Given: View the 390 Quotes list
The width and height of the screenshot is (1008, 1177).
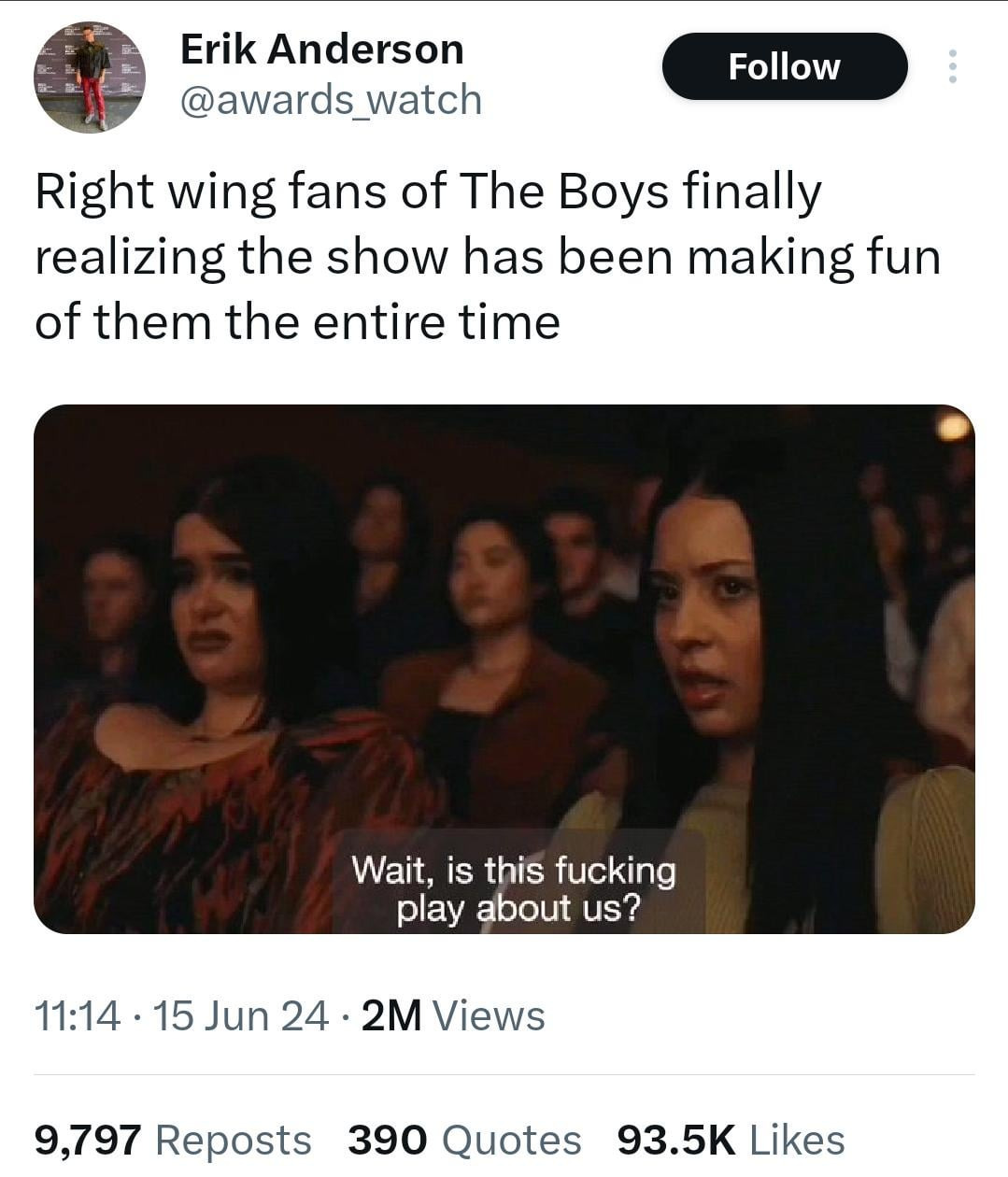Looking at the screenshot, I should 464,1140.
